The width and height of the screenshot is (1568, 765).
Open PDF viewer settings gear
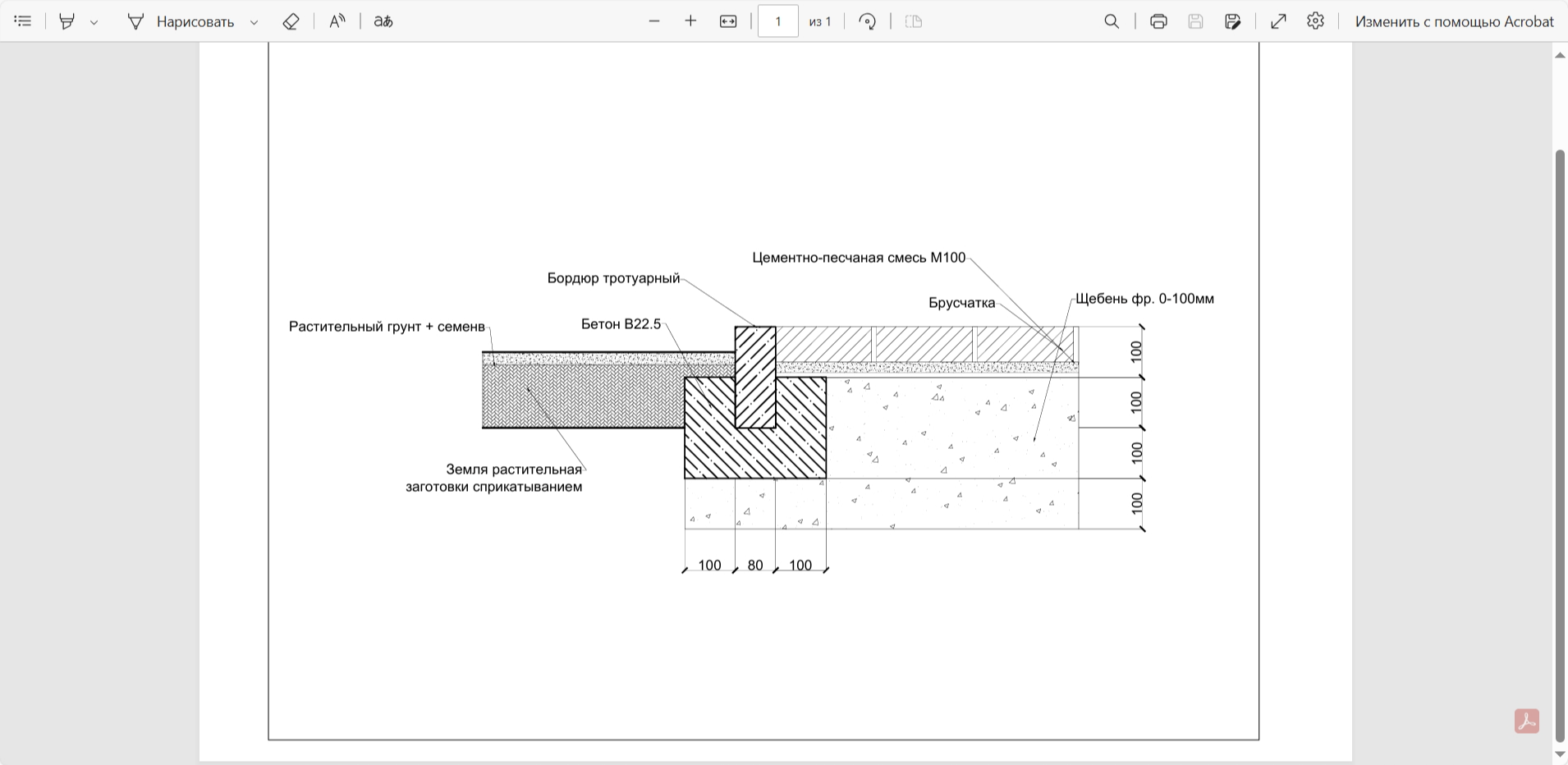tap(1316, 21)
